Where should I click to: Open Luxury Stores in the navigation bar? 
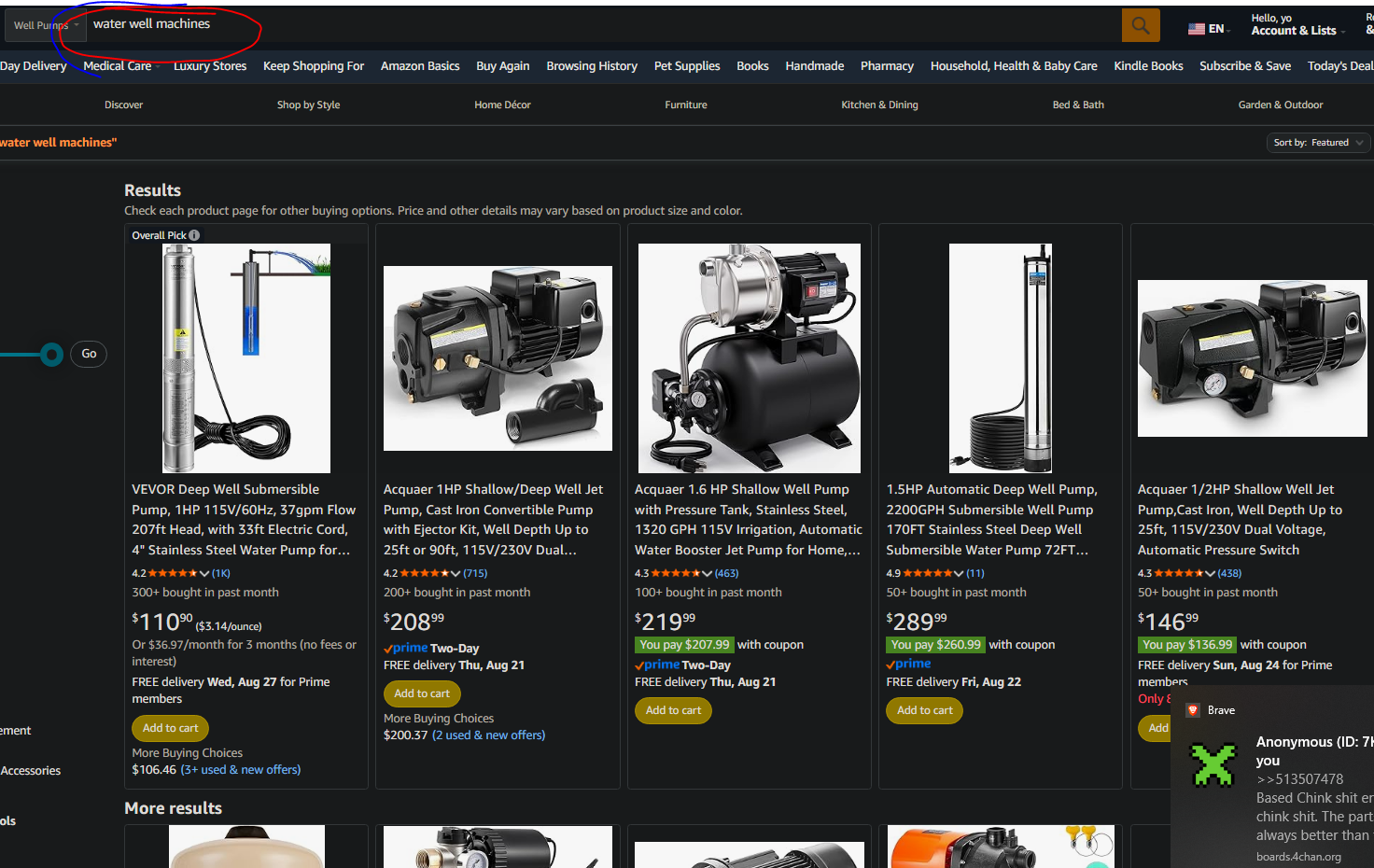(210, 66)
